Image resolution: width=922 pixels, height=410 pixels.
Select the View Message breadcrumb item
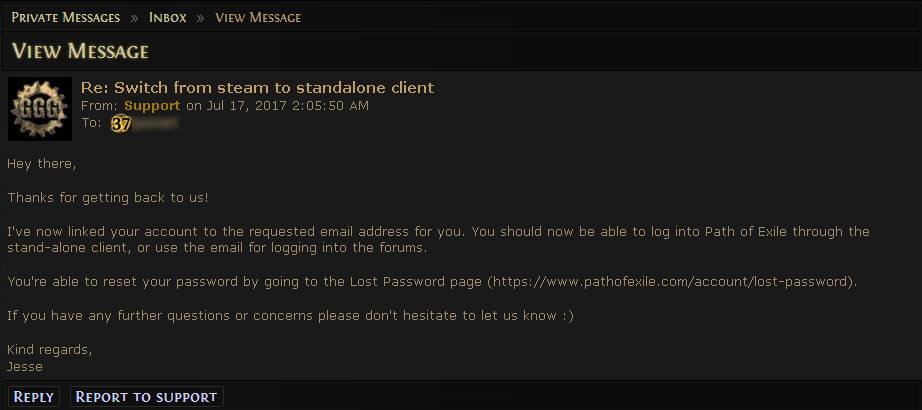pyautogui.click(x=258, y=18)
